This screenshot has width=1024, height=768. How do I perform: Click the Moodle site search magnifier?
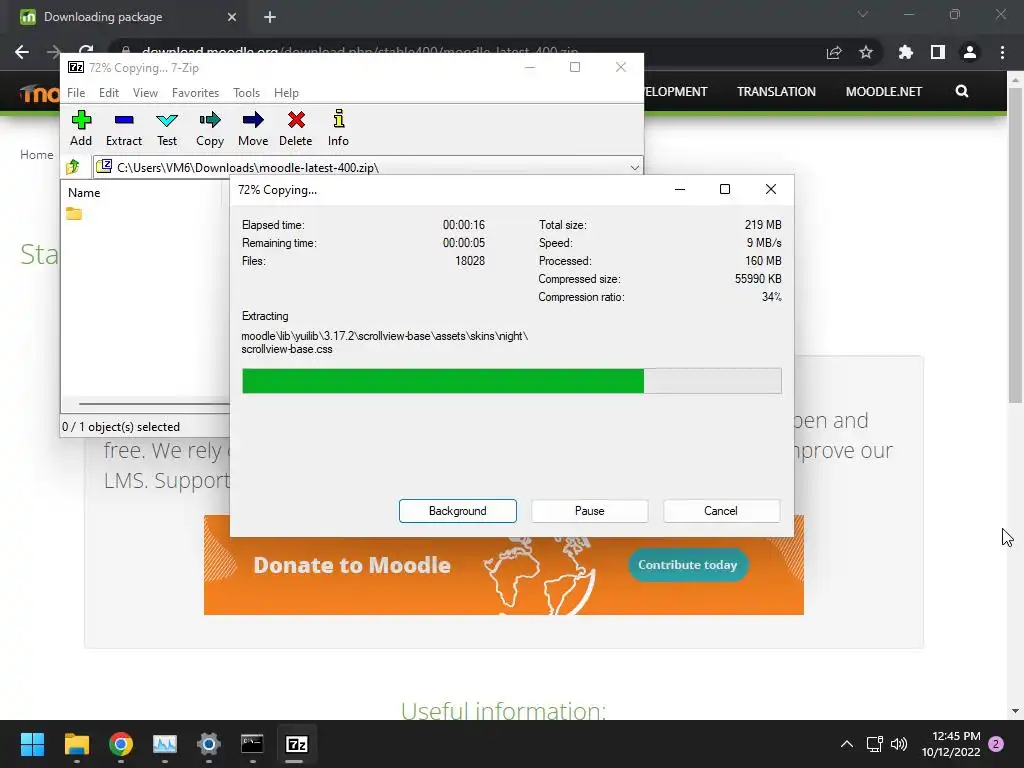click(x=962, y=91)
